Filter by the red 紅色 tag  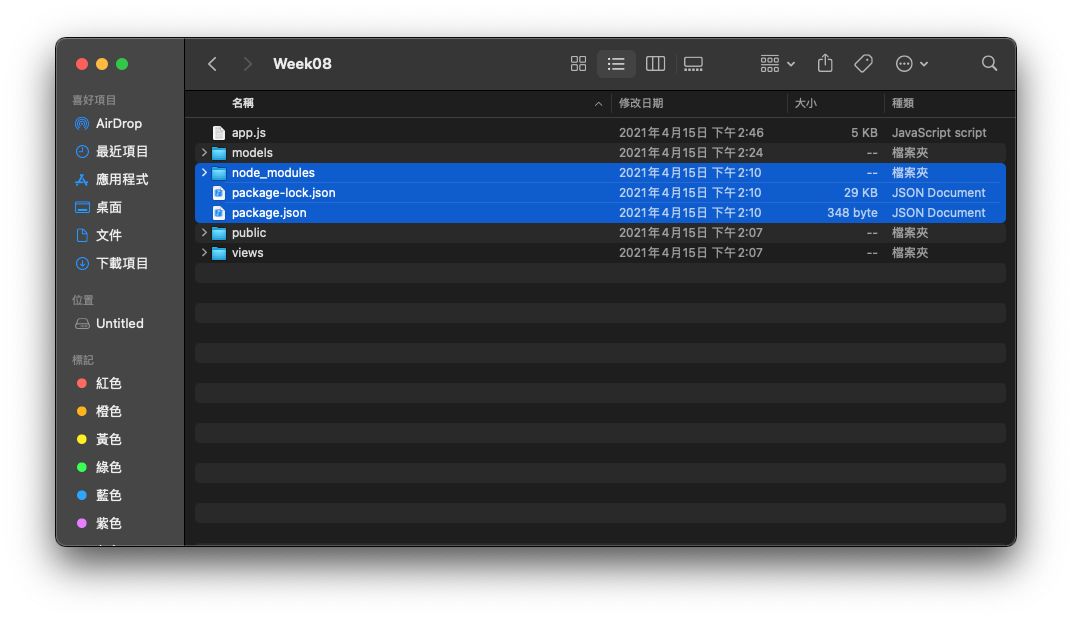pyautogui.click(x=108, y=384)
